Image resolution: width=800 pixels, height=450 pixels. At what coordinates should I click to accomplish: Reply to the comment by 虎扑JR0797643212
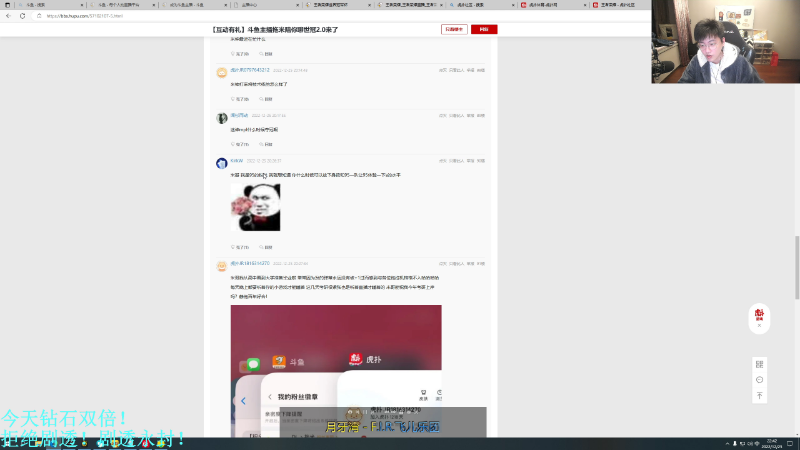click(266, 99)
